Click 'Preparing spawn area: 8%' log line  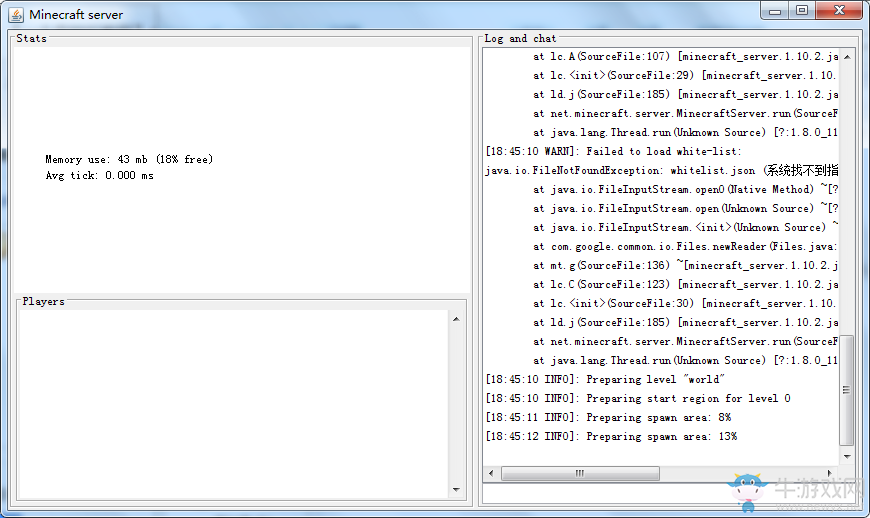point(608,417)
